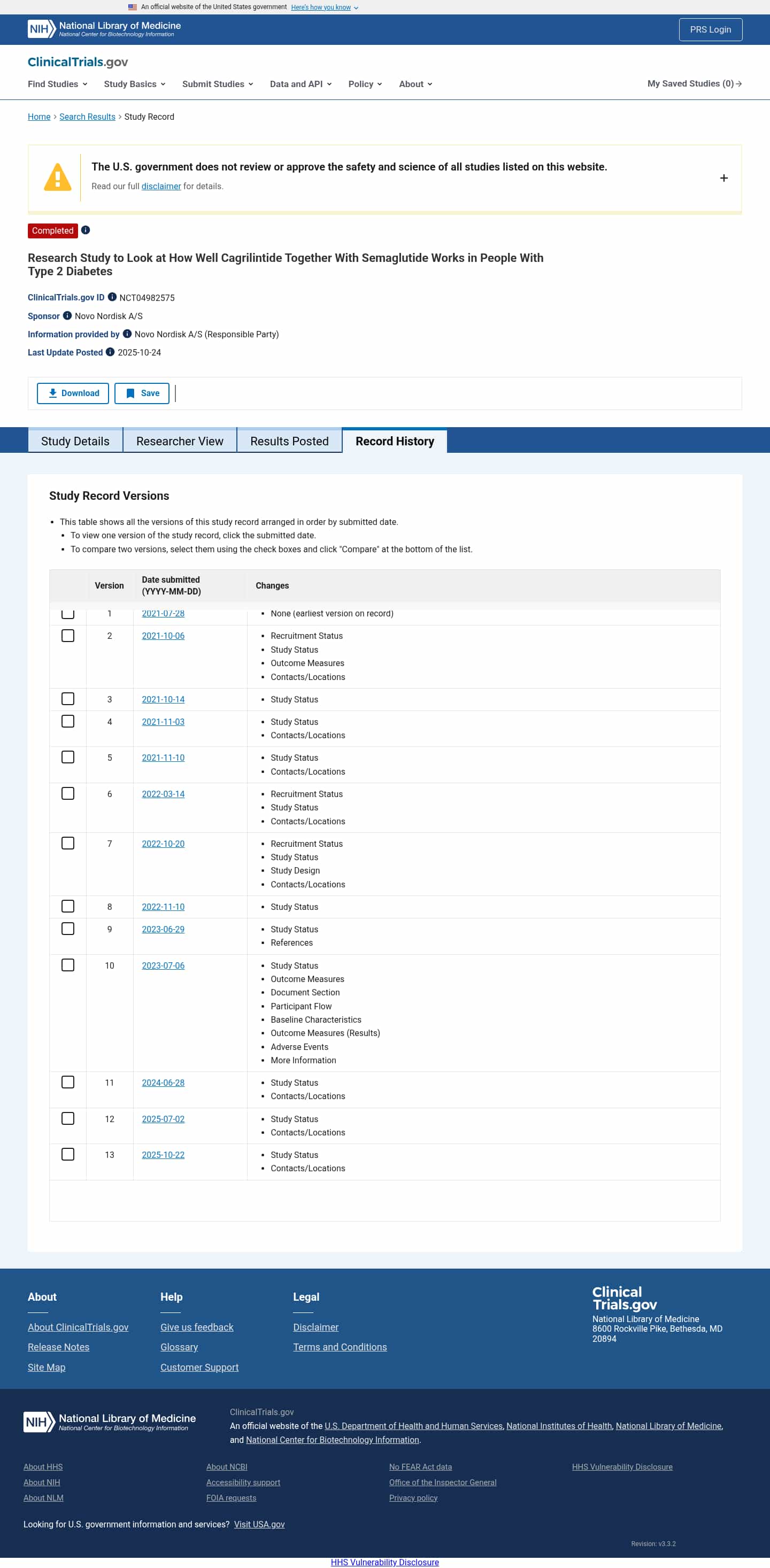Click the ClinicalTrials.gov site logo
Image resolution: width=770 pixels, height=1568 pixels.
78,62
